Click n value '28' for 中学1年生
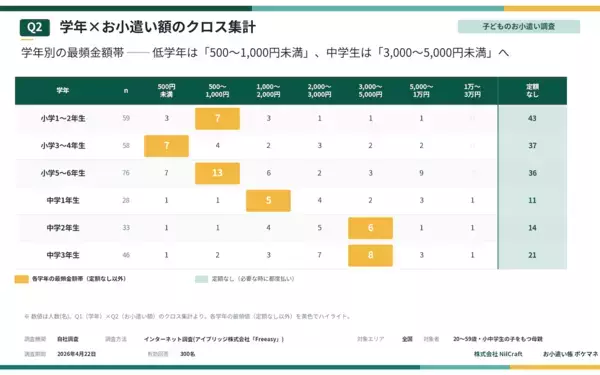Viewport: 600px width, 375px height. click(126, 201)
